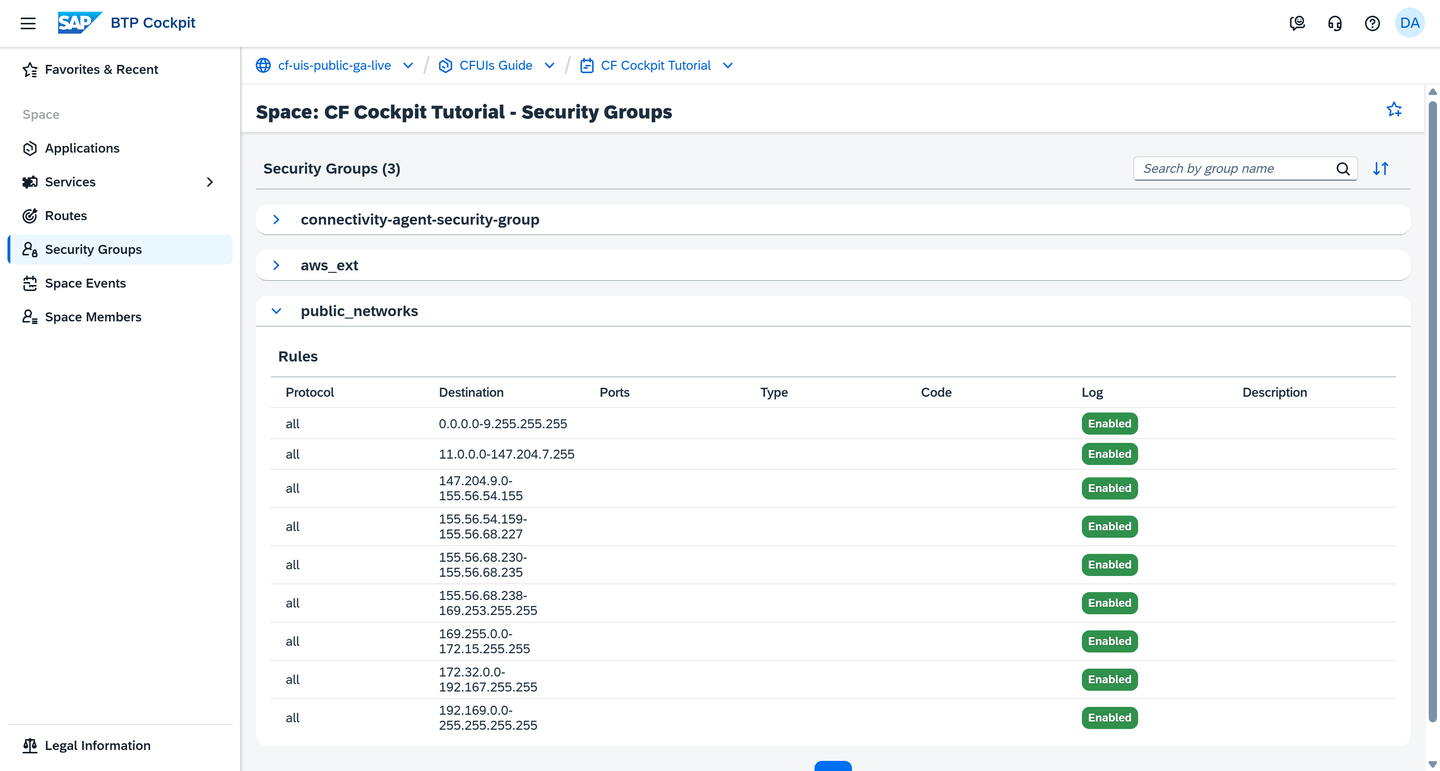Expand the aws_ext security group
Screen dimensions: 1440x771
click(x=277, y=266)
